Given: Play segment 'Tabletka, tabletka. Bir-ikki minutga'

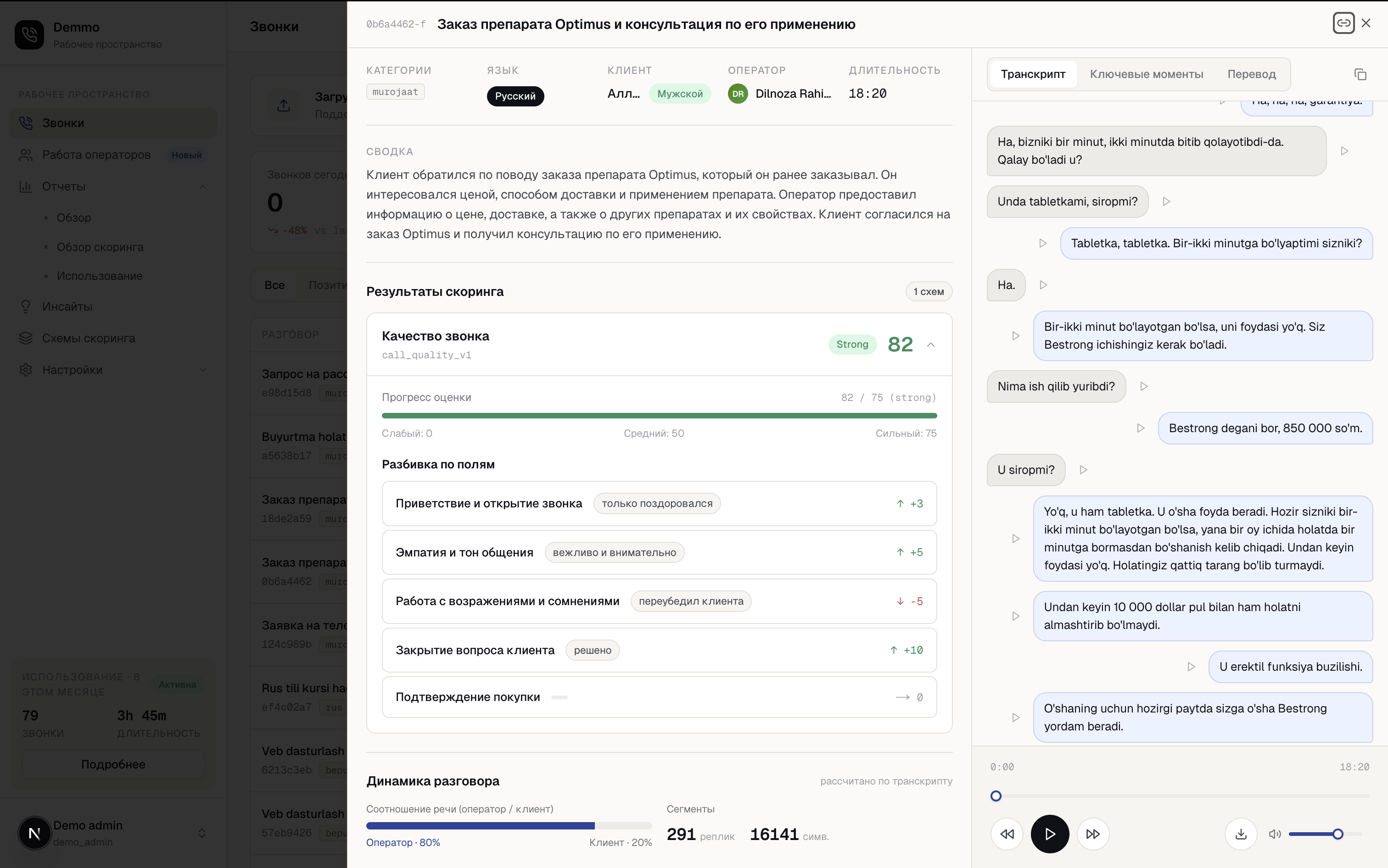Looking at the screenshot, I should coord(1043,244).
